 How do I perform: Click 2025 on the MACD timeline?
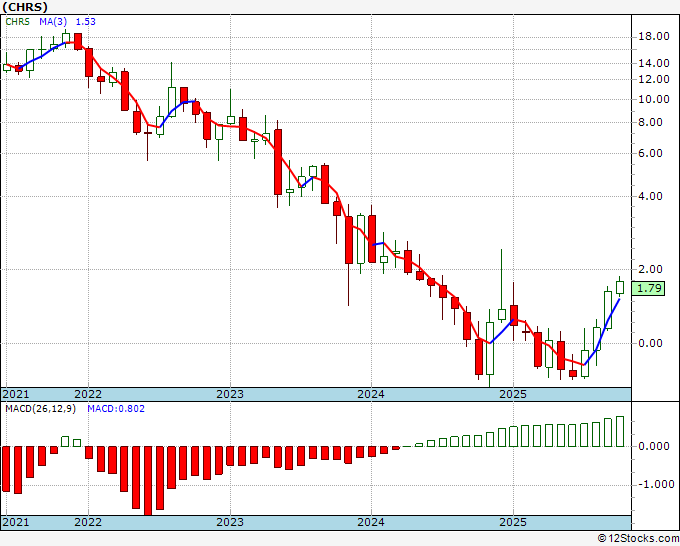tap(513, 522)
